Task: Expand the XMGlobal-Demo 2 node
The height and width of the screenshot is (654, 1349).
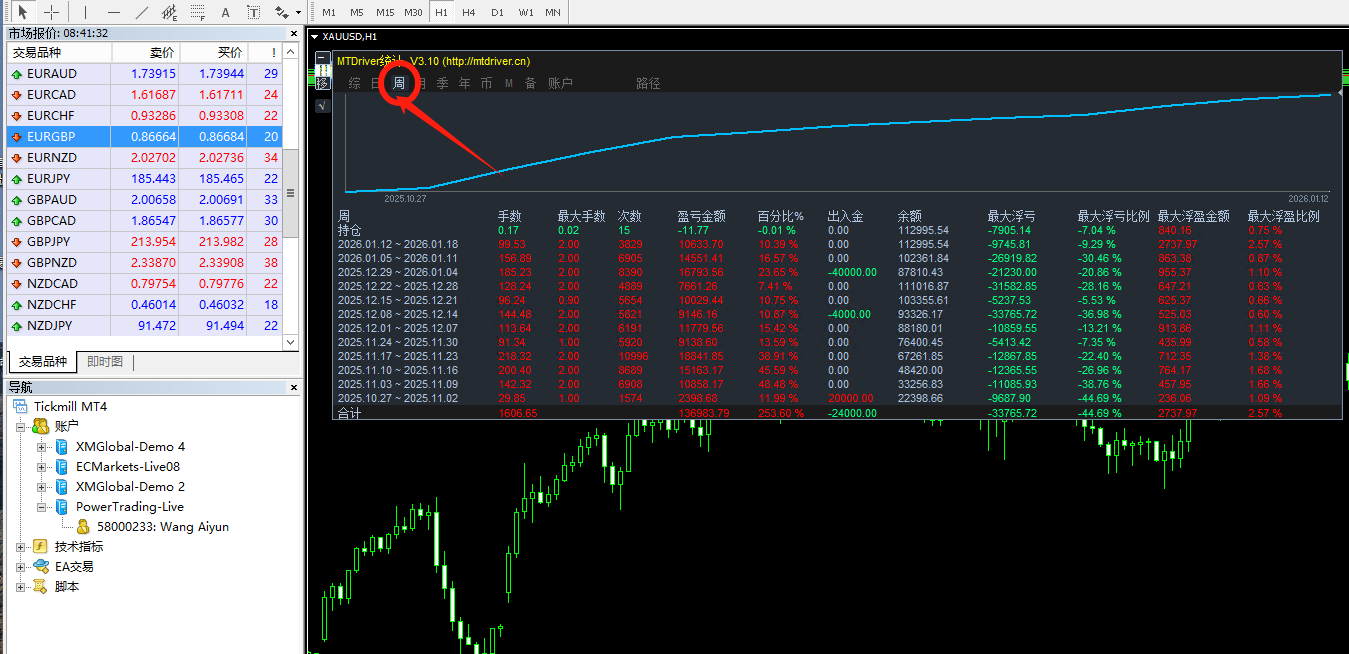Action: 42,487
